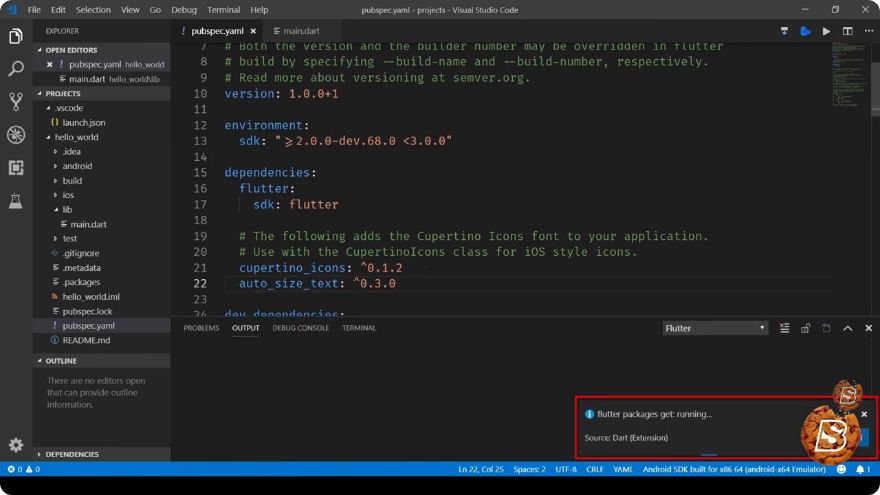Open the Terminal menu
Screen dimensions: 880x495
tap(223, 10)
